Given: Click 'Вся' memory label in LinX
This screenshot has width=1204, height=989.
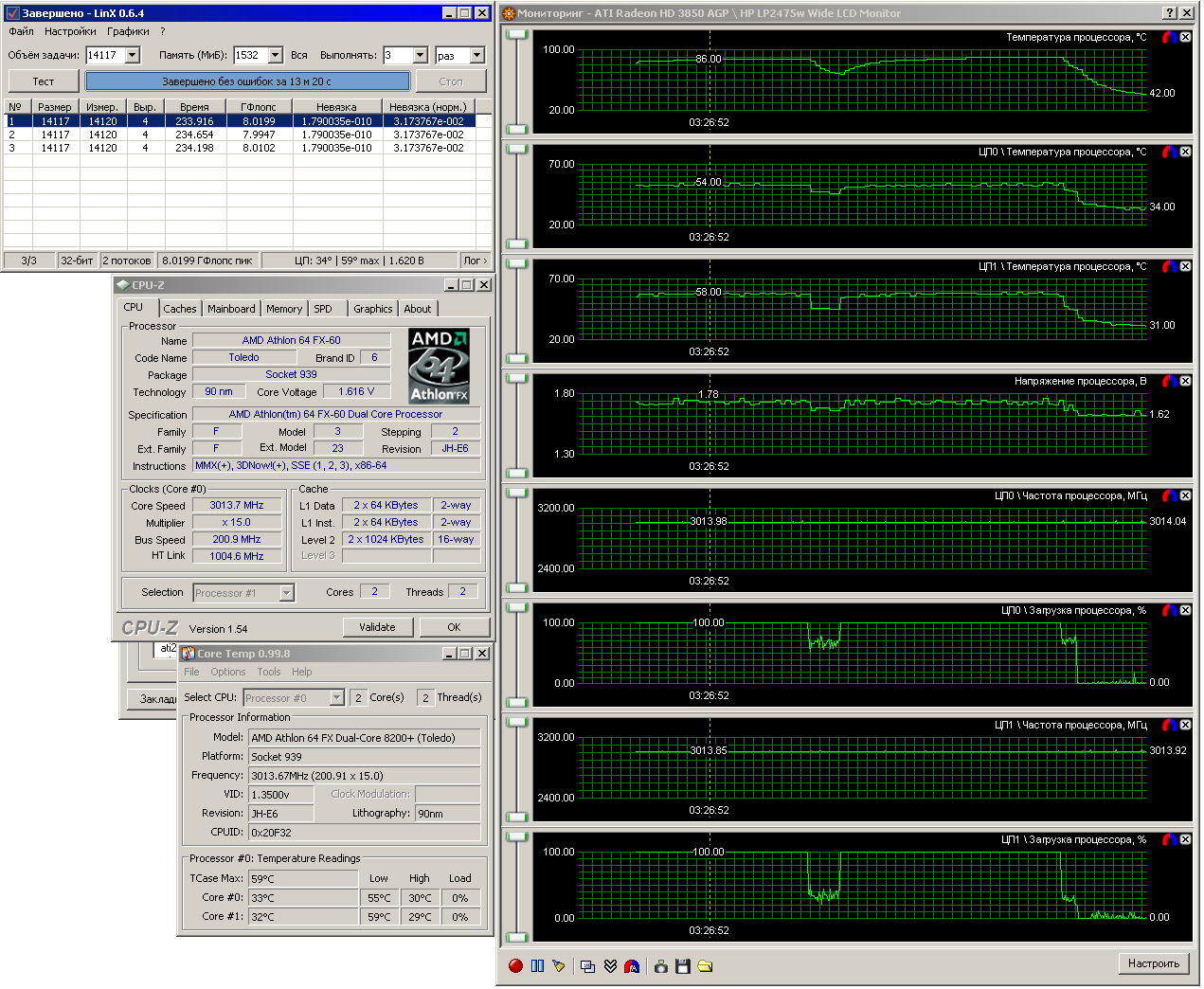Looking at the screenshot, I should pyautogui.click(x=299, y=55).
